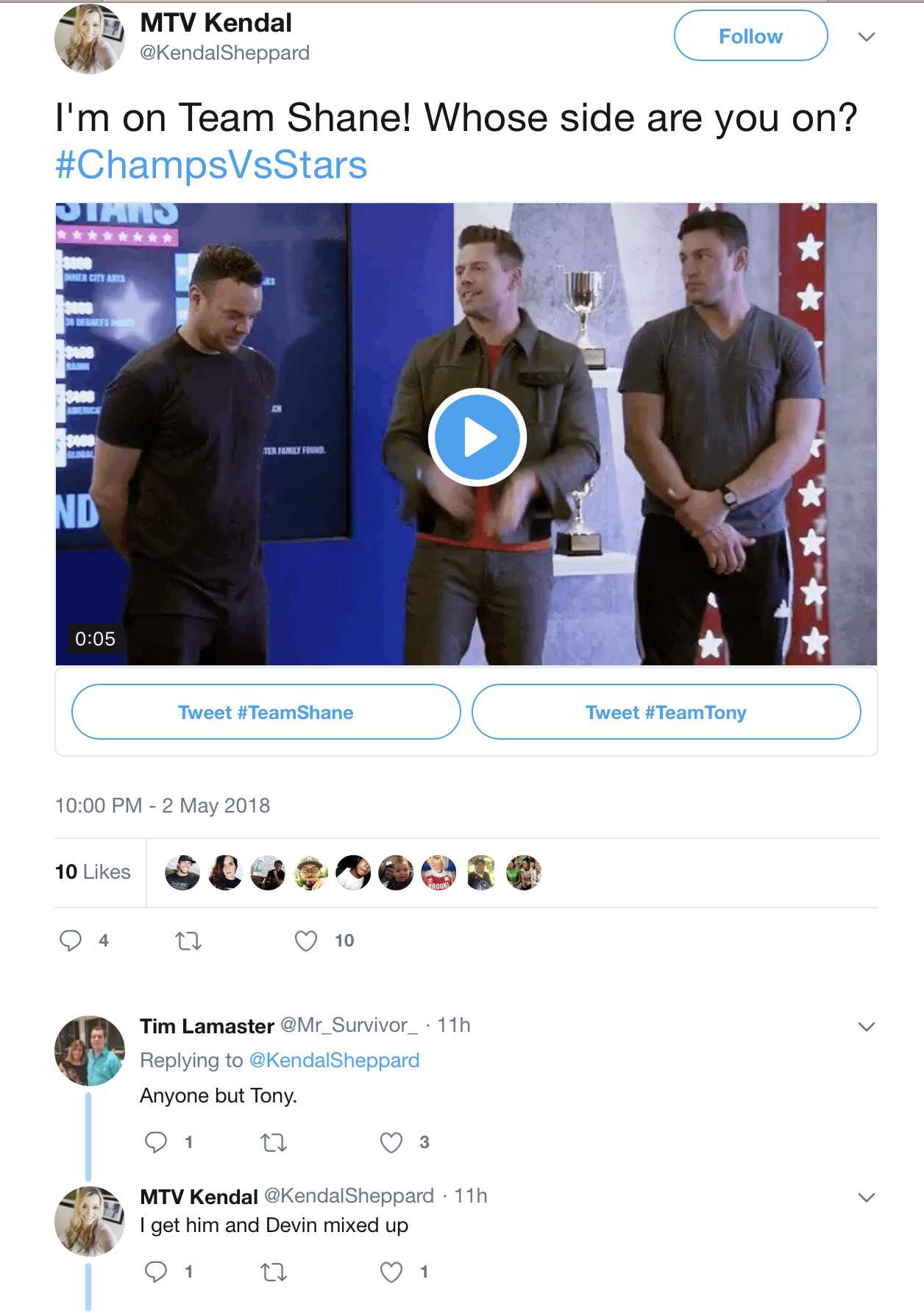Open the @KendalSheppard mention in Tim's reply
Screen dimensions: 924x1313
click(x=335, y=1060)
